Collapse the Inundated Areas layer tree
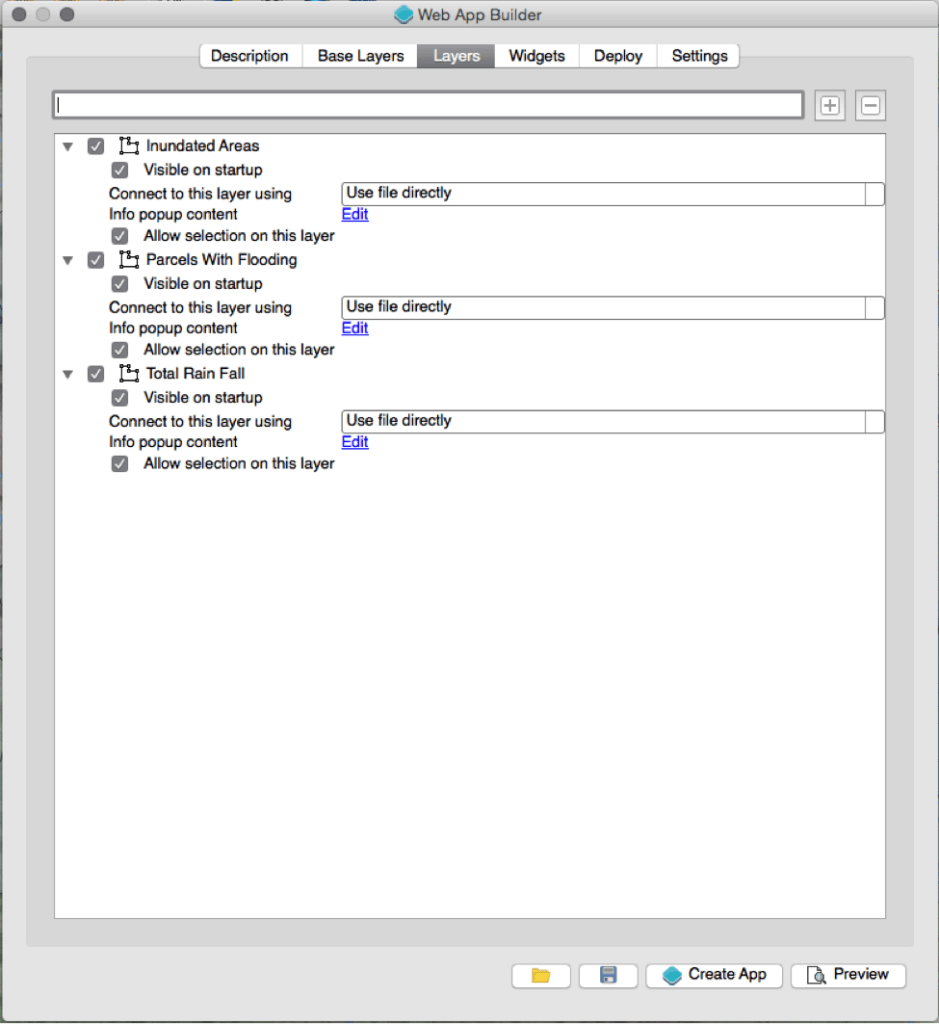This screenshot has width=939, height=1024. pos(68,146)
